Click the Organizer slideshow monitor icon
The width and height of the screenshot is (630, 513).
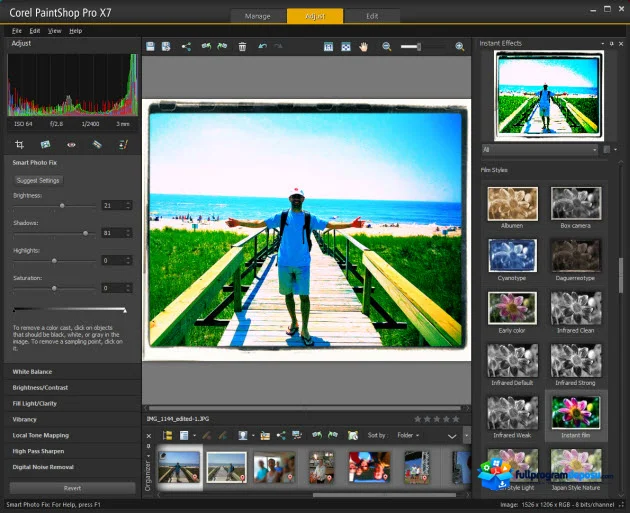tap(297, 435)
